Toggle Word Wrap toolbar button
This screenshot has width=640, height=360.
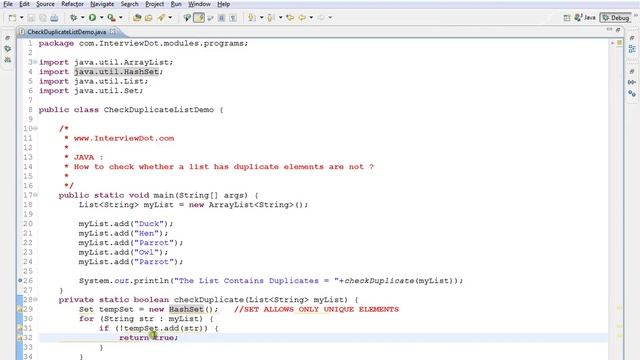(211, 18)
